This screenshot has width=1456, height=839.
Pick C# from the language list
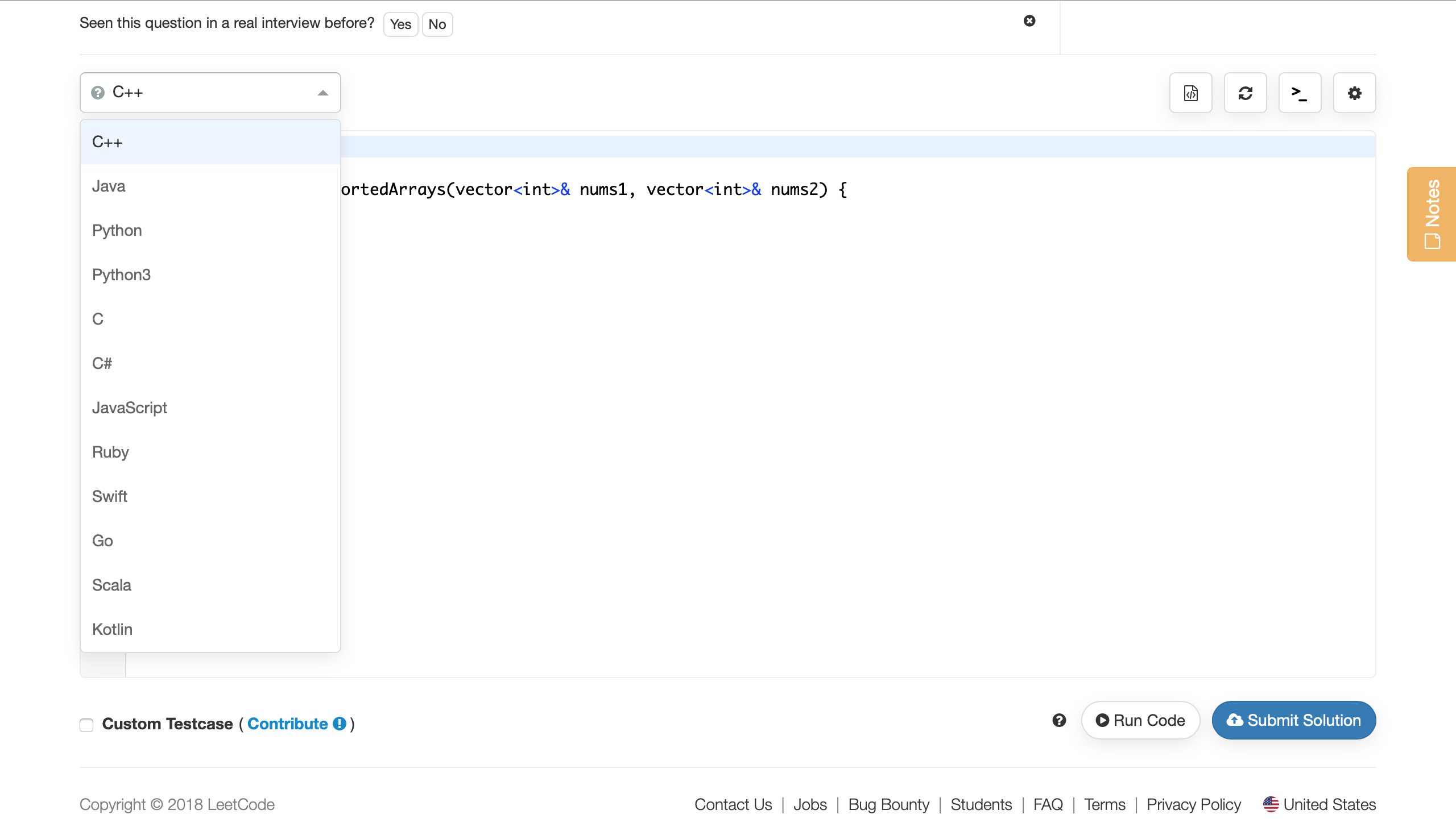pyautogui.click(x=210, y=364)
